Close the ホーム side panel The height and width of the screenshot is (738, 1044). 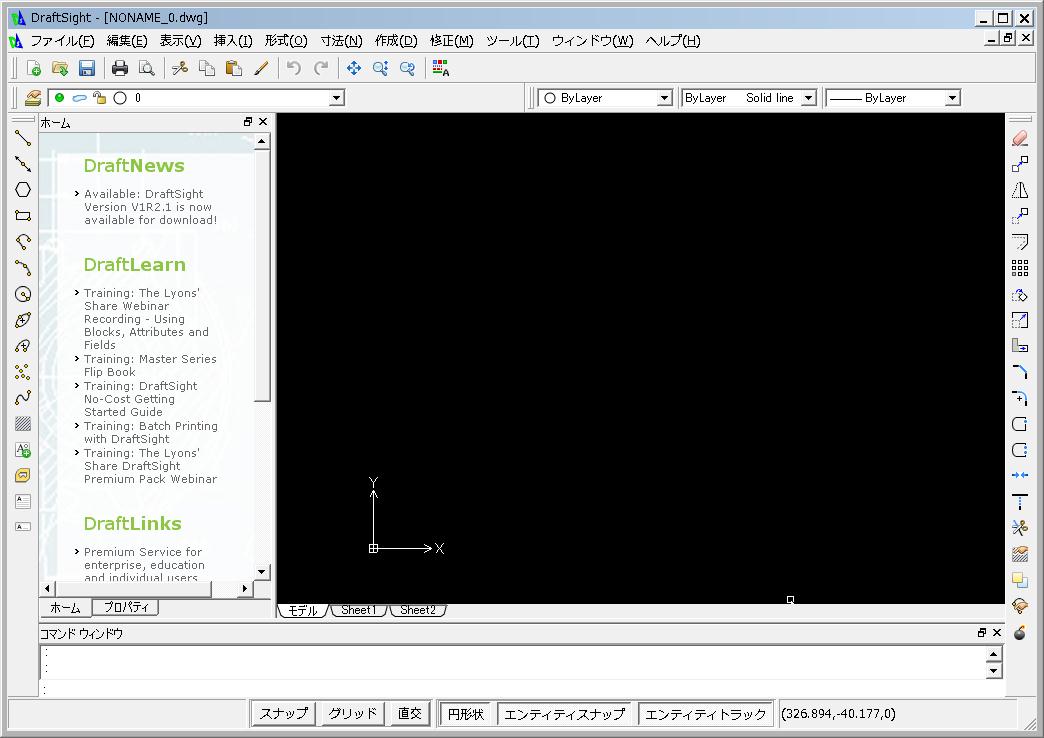(x=263, y=121)
